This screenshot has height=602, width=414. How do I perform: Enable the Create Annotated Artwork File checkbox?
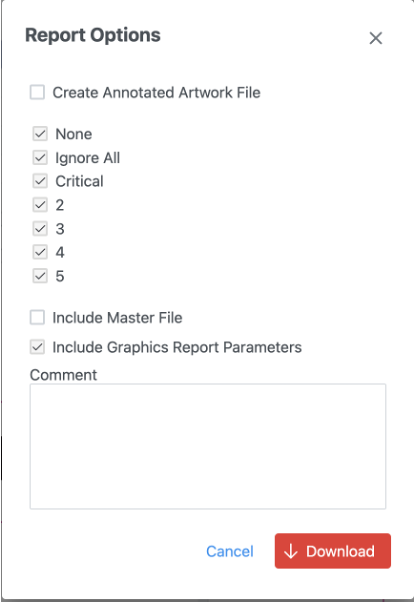(37, 93)
